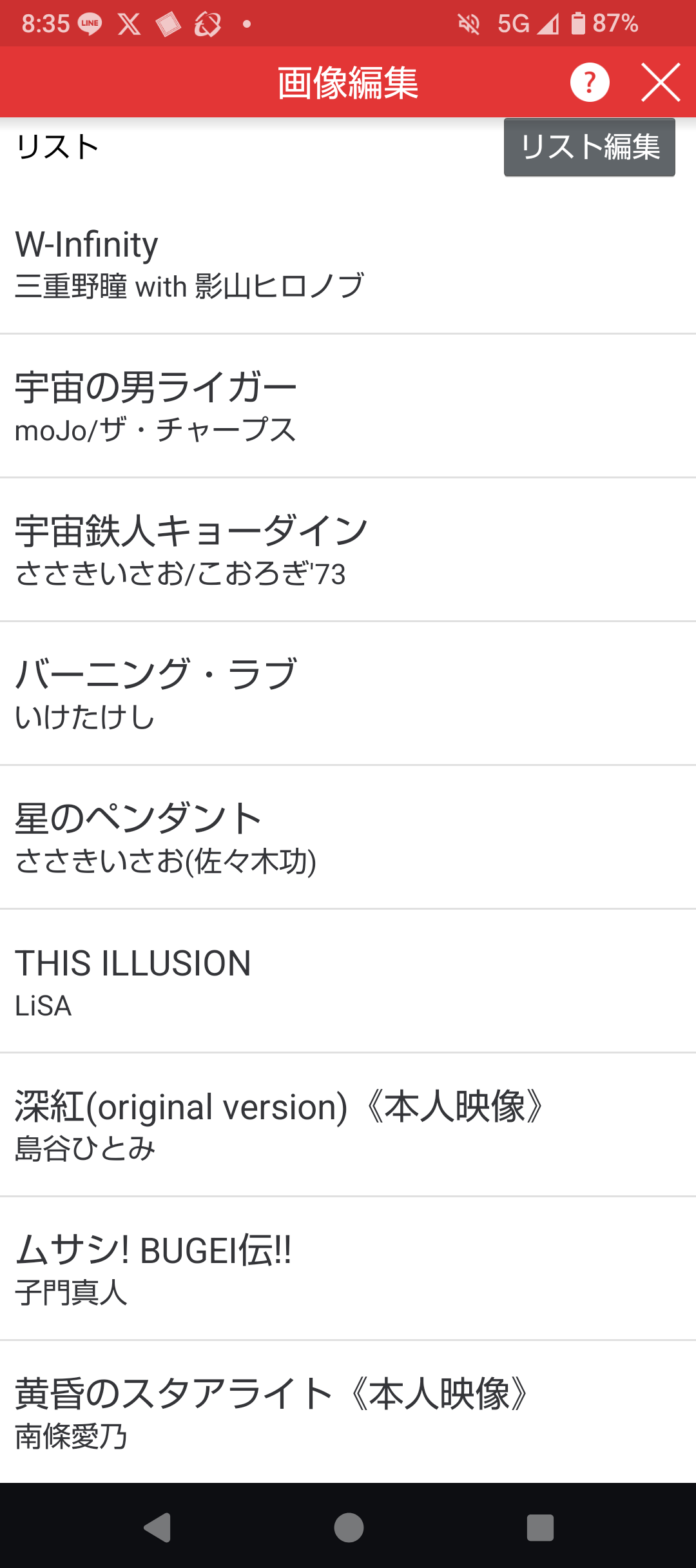Viewport: 696px width, 1568px height.
Task: Tap the song ムサシ! BUGEI伝!!
Action: click(x=348, y=1269)
